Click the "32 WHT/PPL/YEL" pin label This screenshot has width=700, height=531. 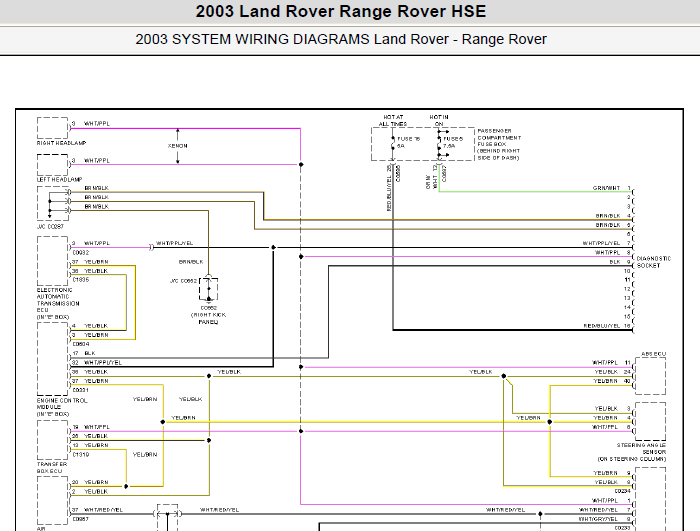pyautogui.click(x=97, y=363)
